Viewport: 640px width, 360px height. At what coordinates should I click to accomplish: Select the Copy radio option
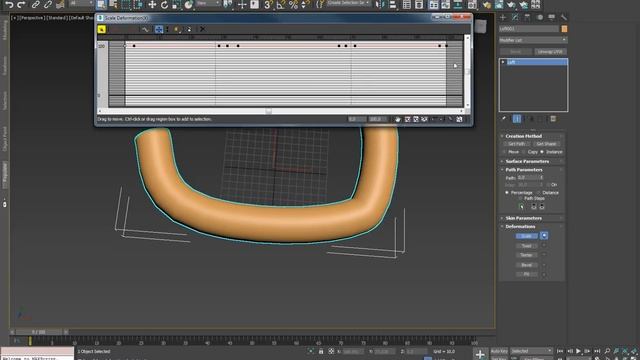pyautogui.click(x=530, y=152)
